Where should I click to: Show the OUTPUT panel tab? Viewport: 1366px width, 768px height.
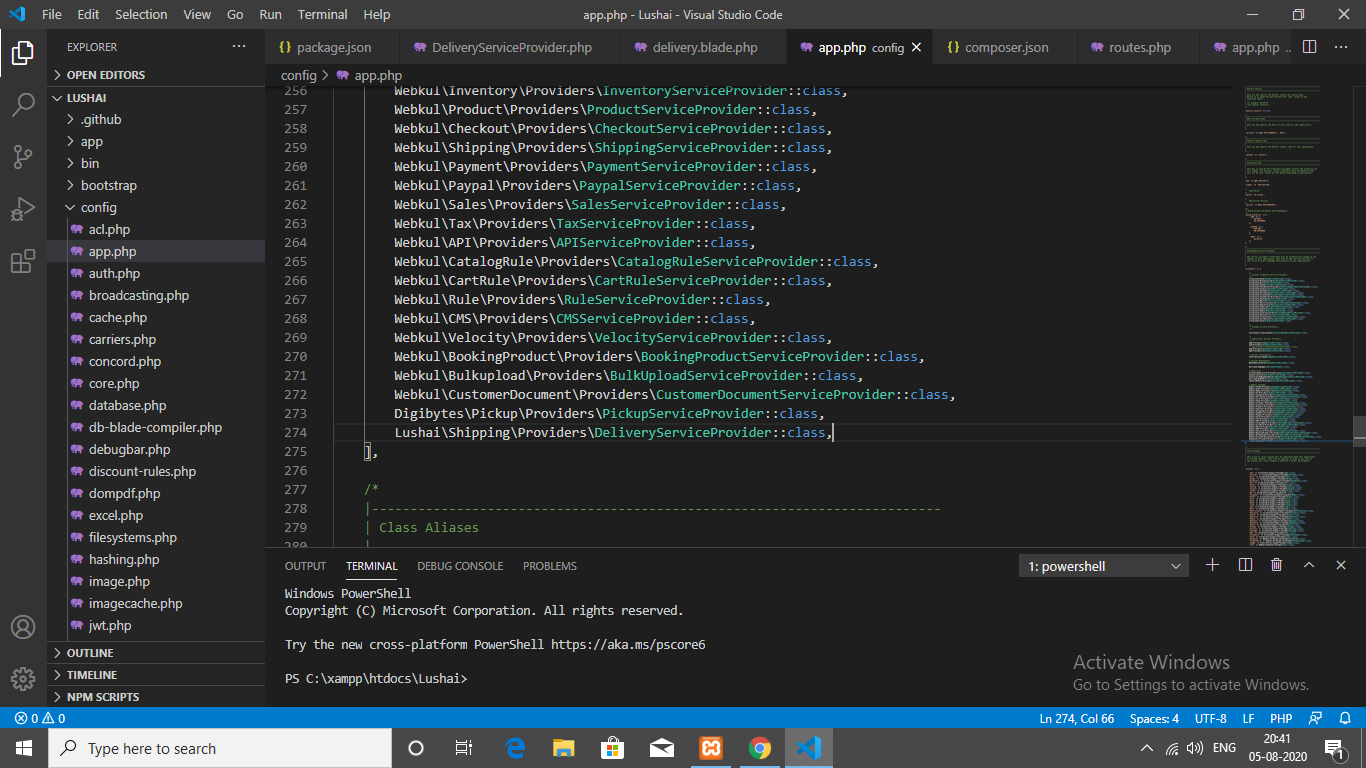point(305,566)
